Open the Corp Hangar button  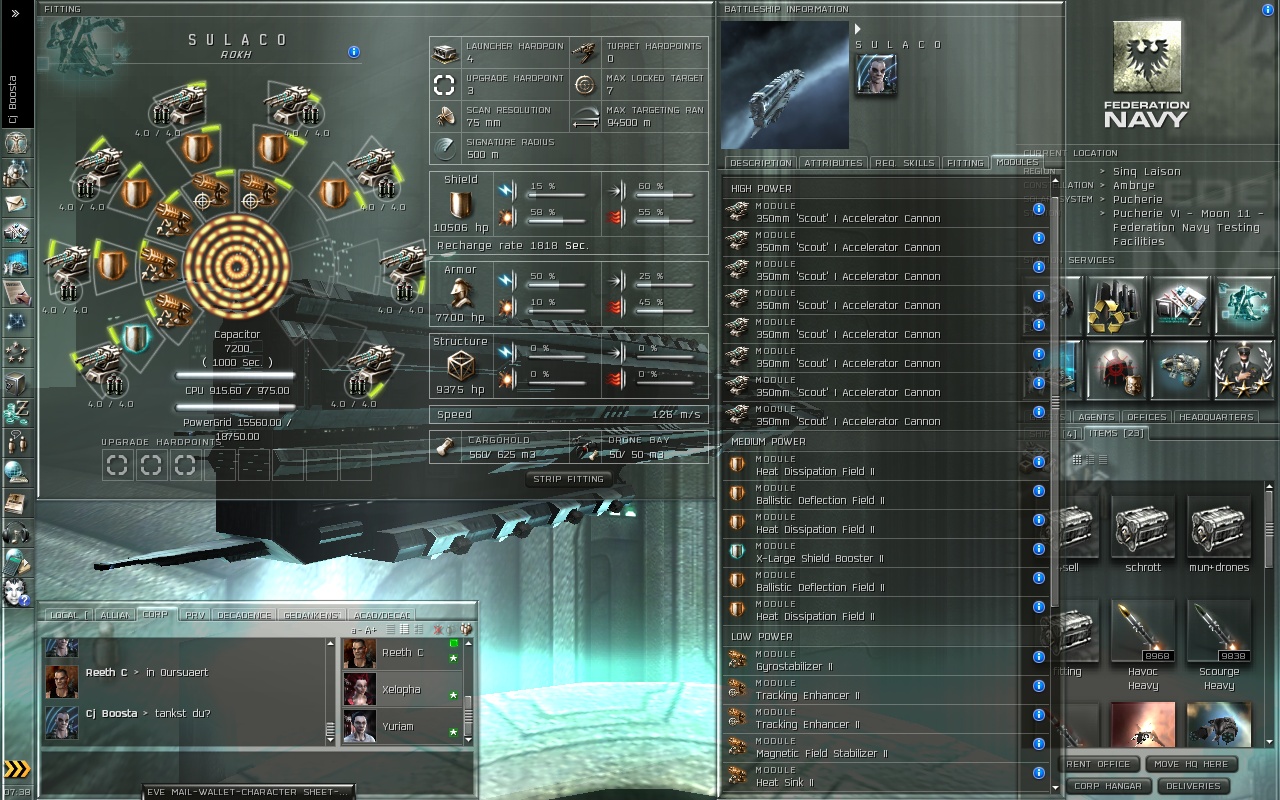click(1108, 786)
